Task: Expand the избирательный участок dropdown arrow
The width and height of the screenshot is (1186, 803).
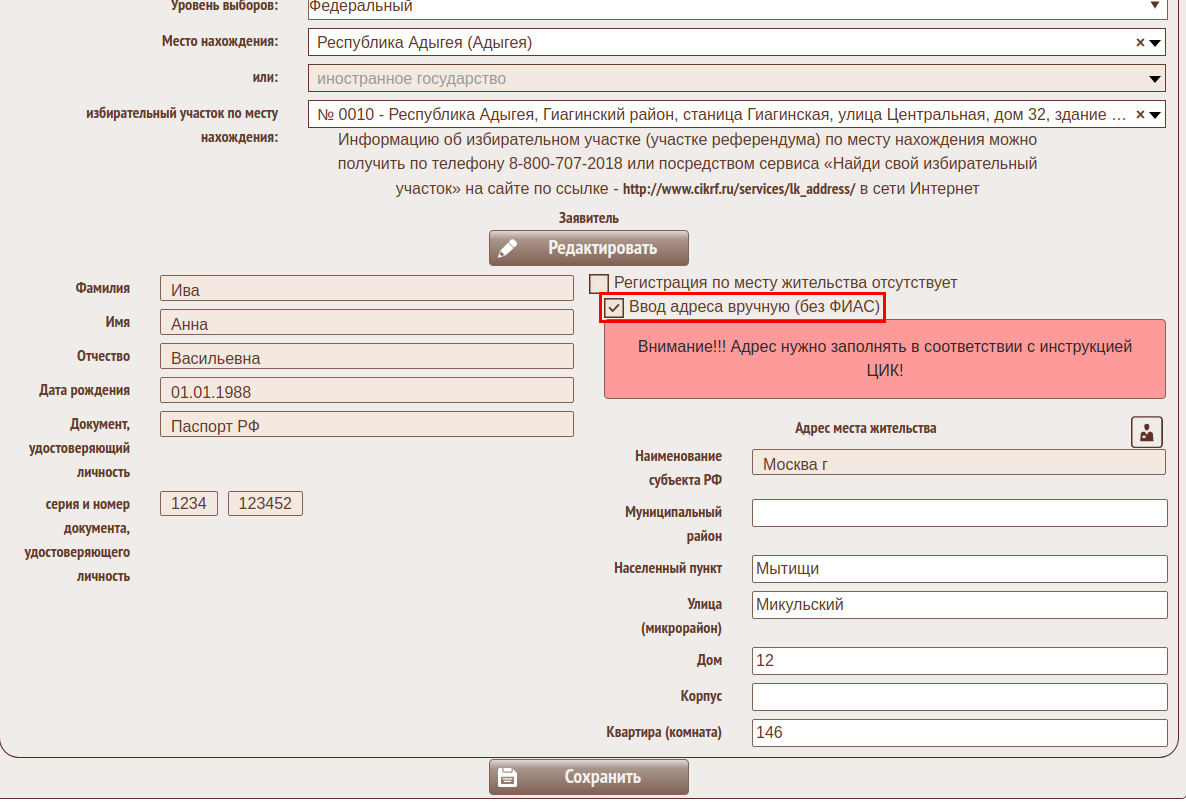Action: click(x=1155, y=115)
